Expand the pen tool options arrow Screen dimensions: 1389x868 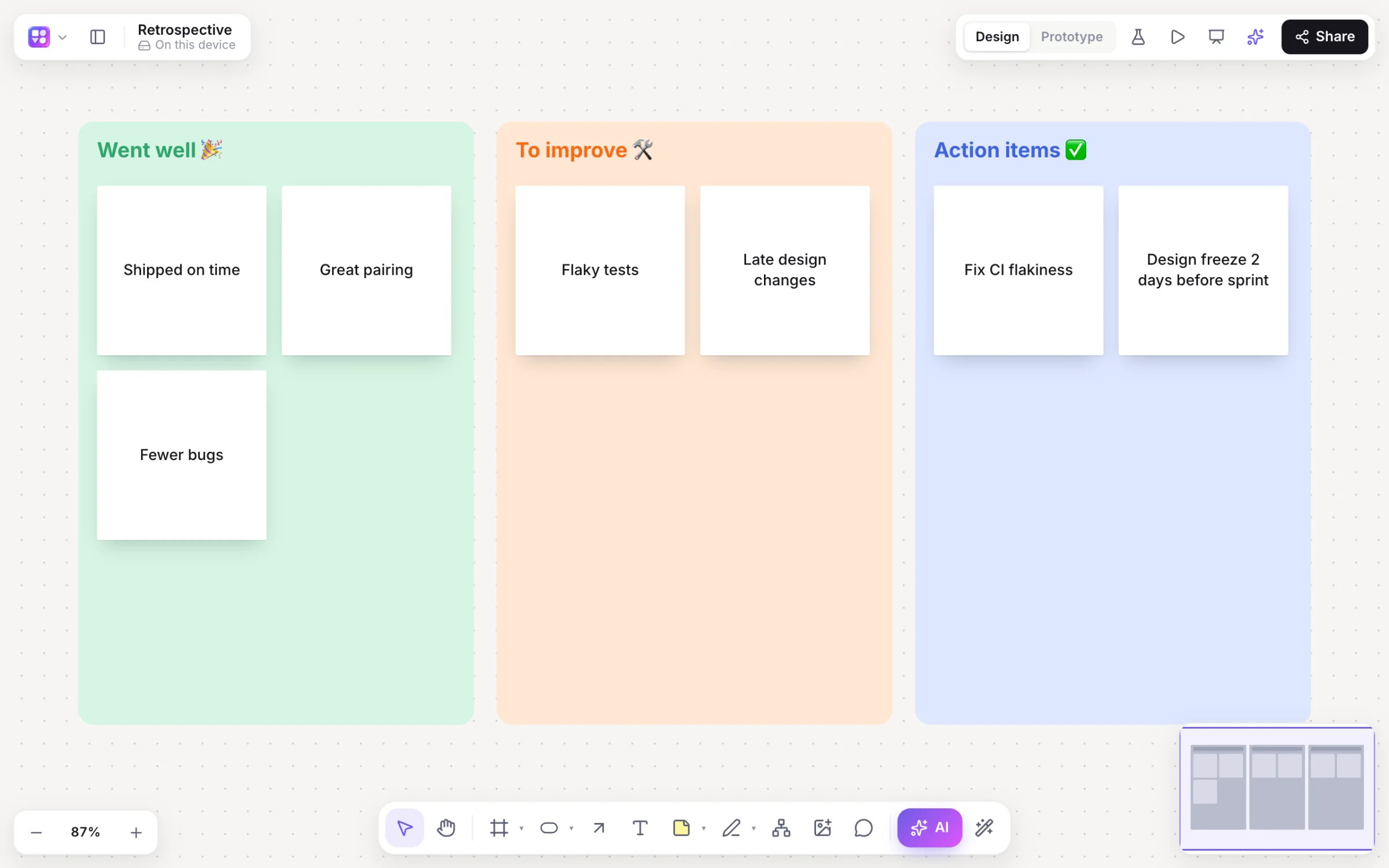coord(754,829)
